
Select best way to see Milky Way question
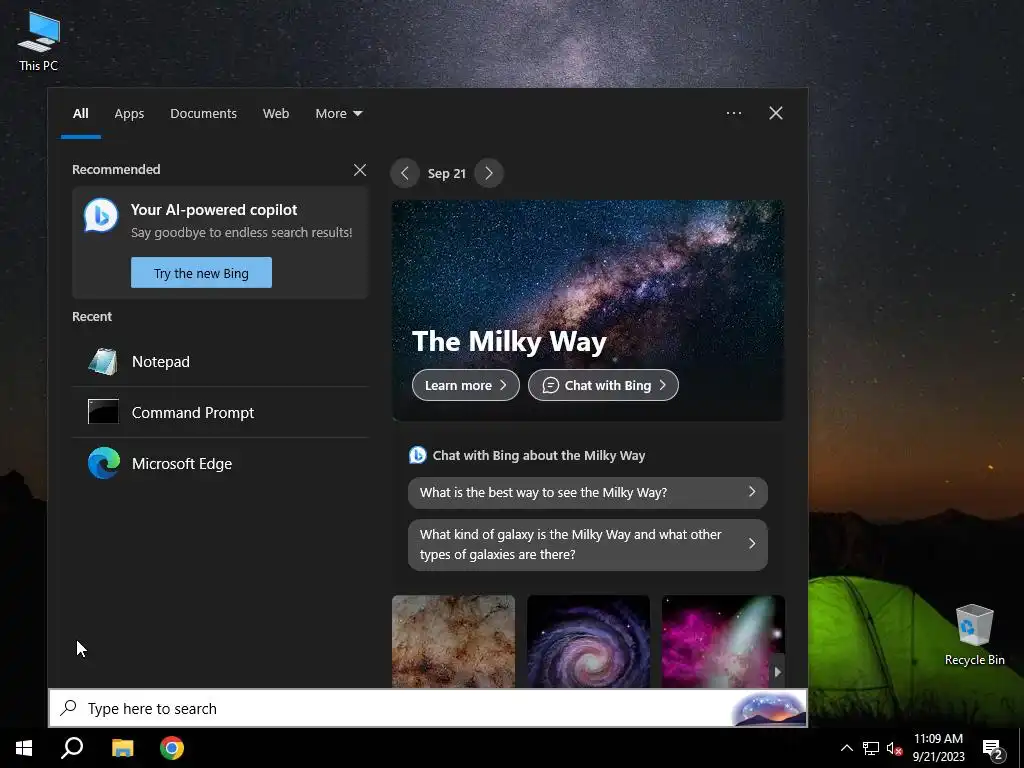[x=588, y=492]
